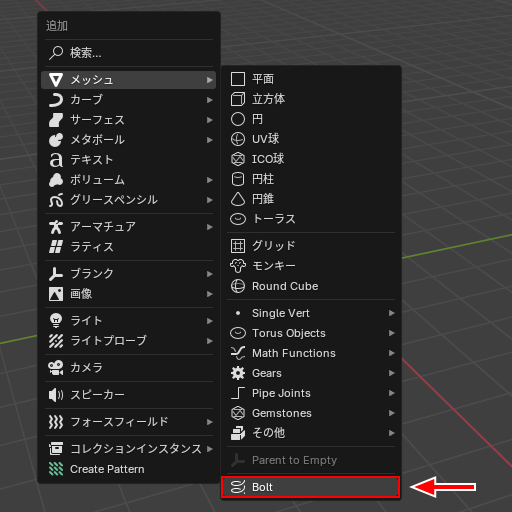The width and height of the screenshot is (512, 512).
Task: Select the UV球 sphere icon
Action: pyautogui.click(x=238, y=139)
